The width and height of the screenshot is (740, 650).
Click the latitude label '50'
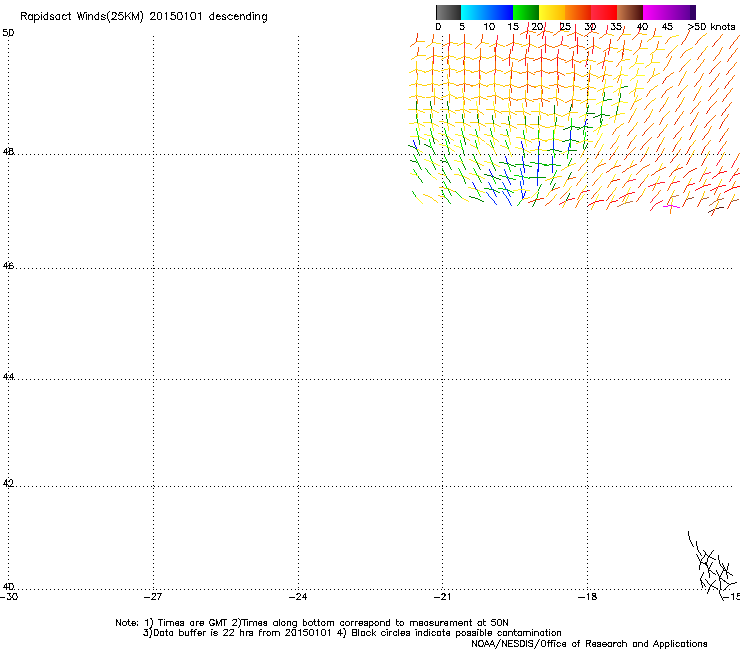tap(8, 33)
